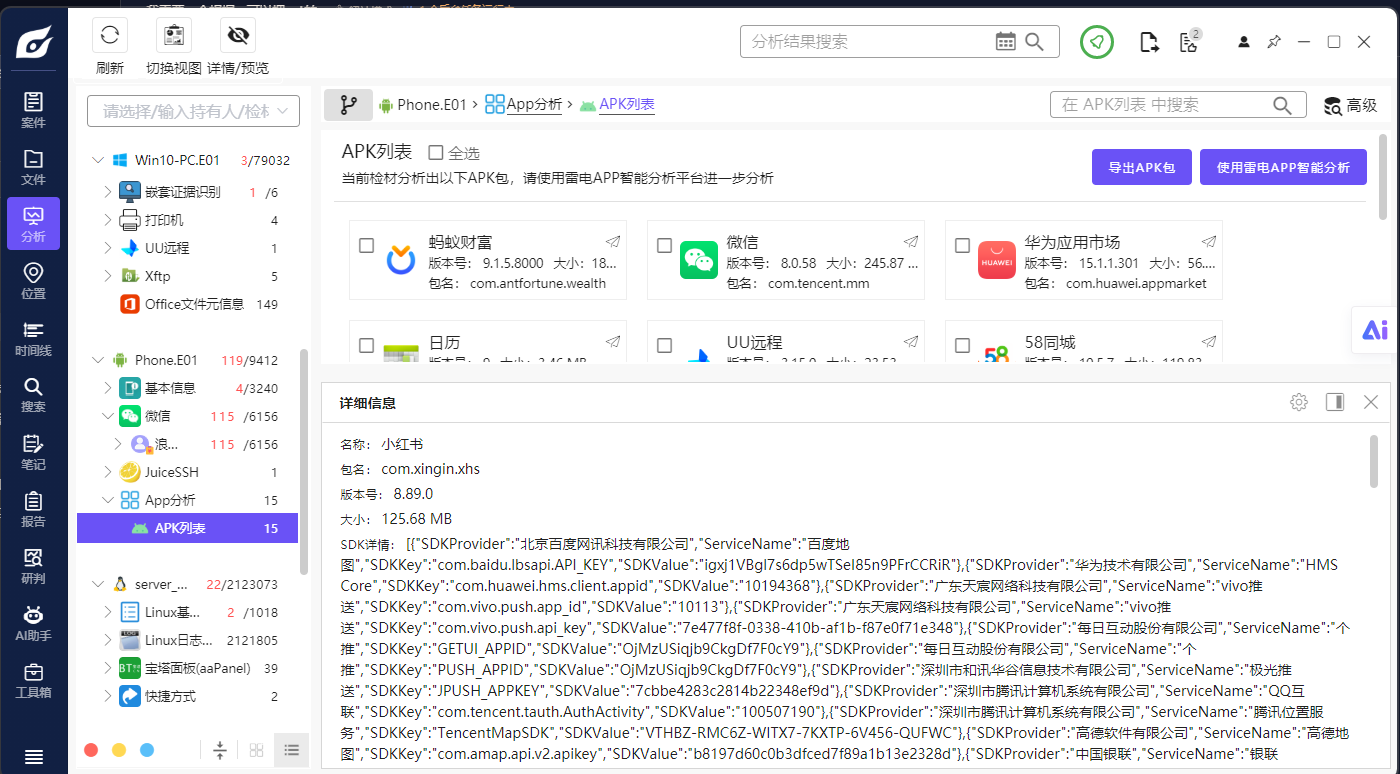1400x774 pixels.
Task: Open the task list icon with badge 2
Action: (1189, 41)
